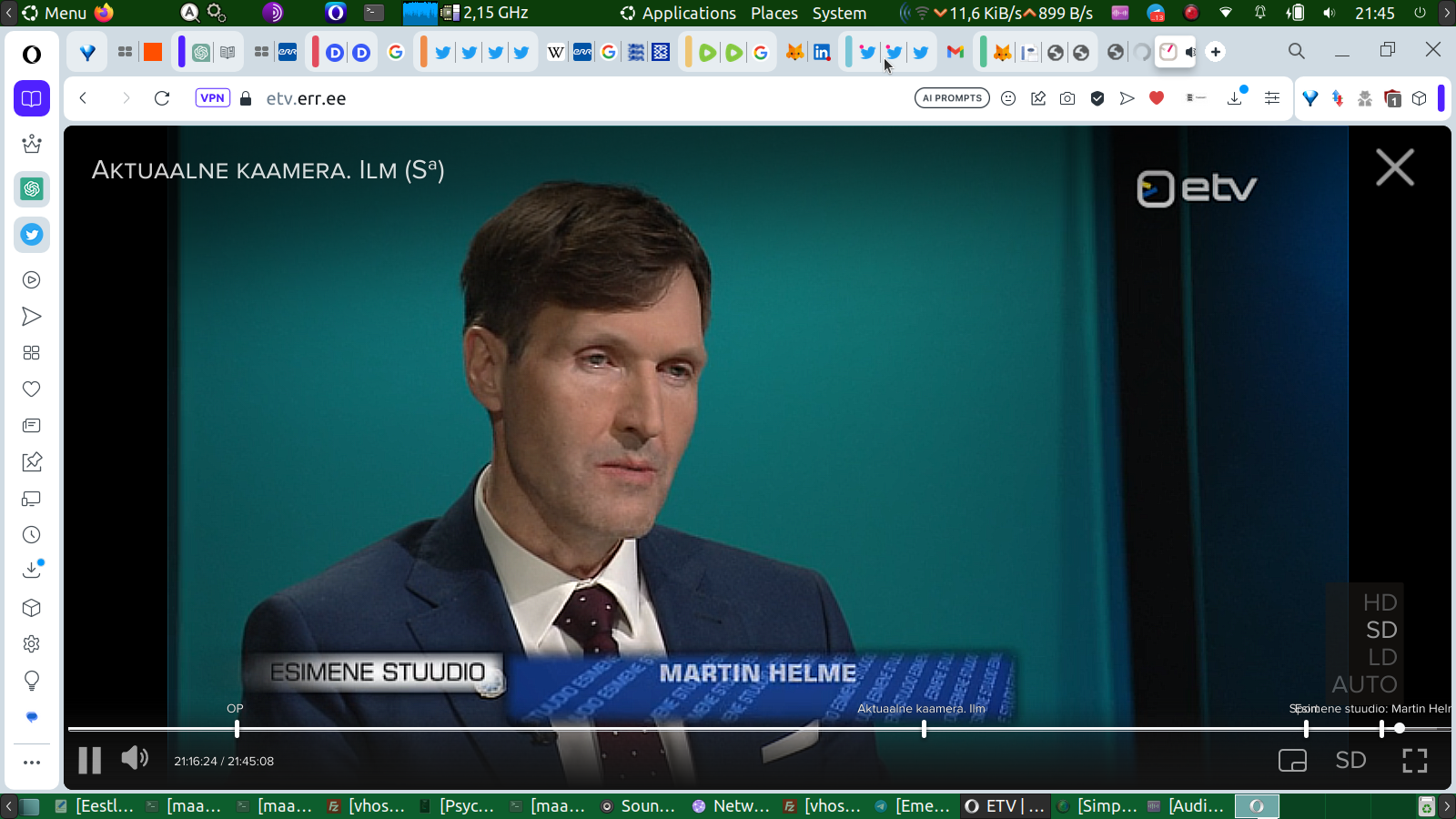
Task: Open the power icon in top panel
Action: pyautogui.click(x=1420, y=13)
